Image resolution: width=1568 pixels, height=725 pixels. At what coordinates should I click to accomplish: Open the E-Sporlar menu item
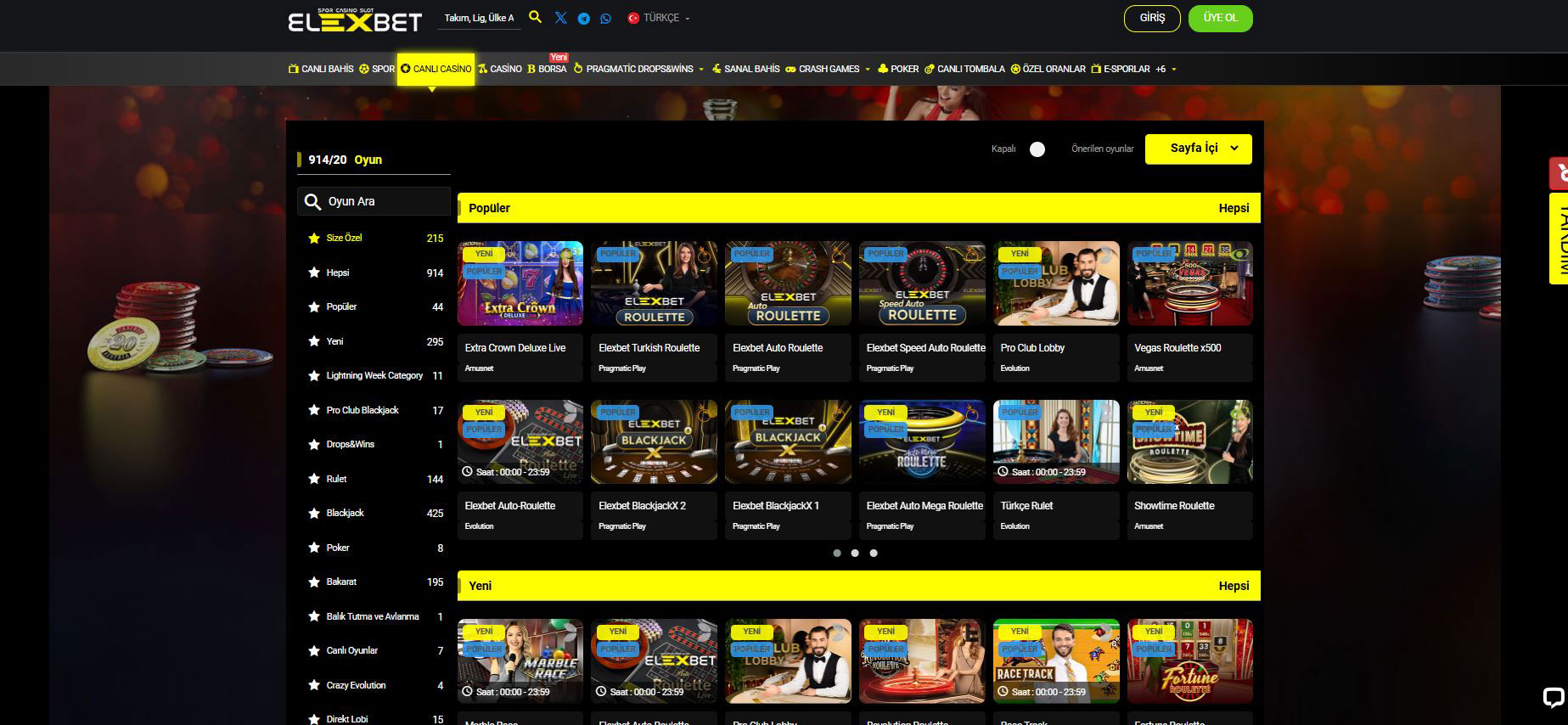1121,69
